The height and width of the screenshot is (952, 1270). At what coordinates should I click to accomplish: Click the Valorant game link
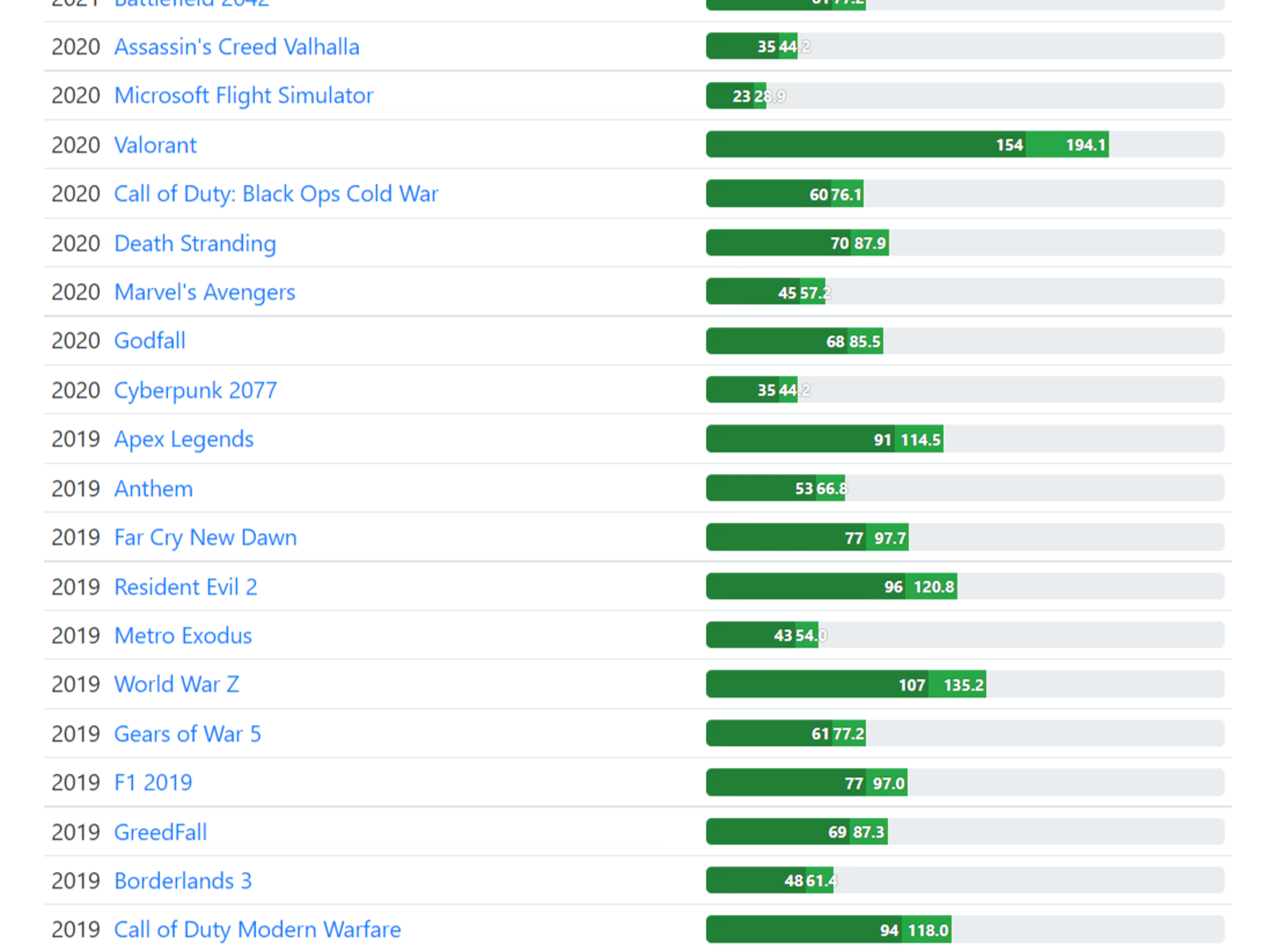(x=155, y=144)
